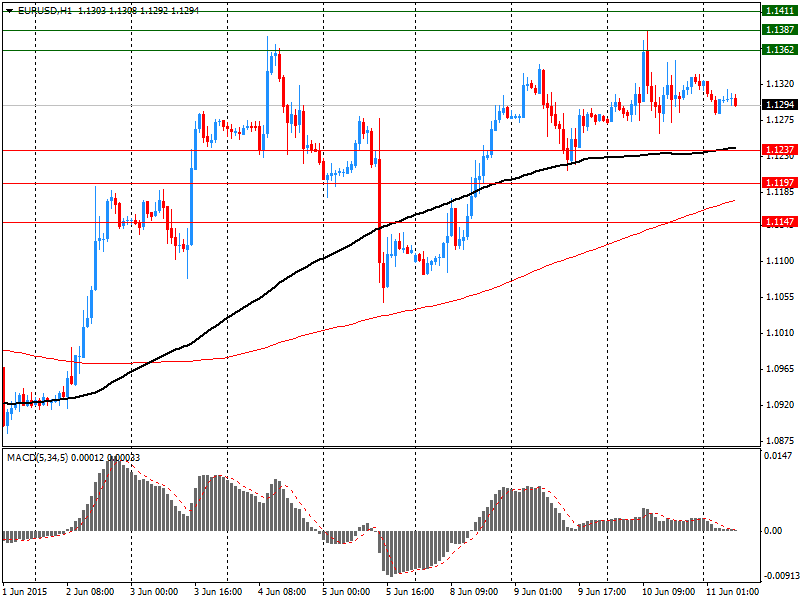The image size is (800, 600).
Task: Click the 0.00 MACD scale value
Action: (773, 531)
